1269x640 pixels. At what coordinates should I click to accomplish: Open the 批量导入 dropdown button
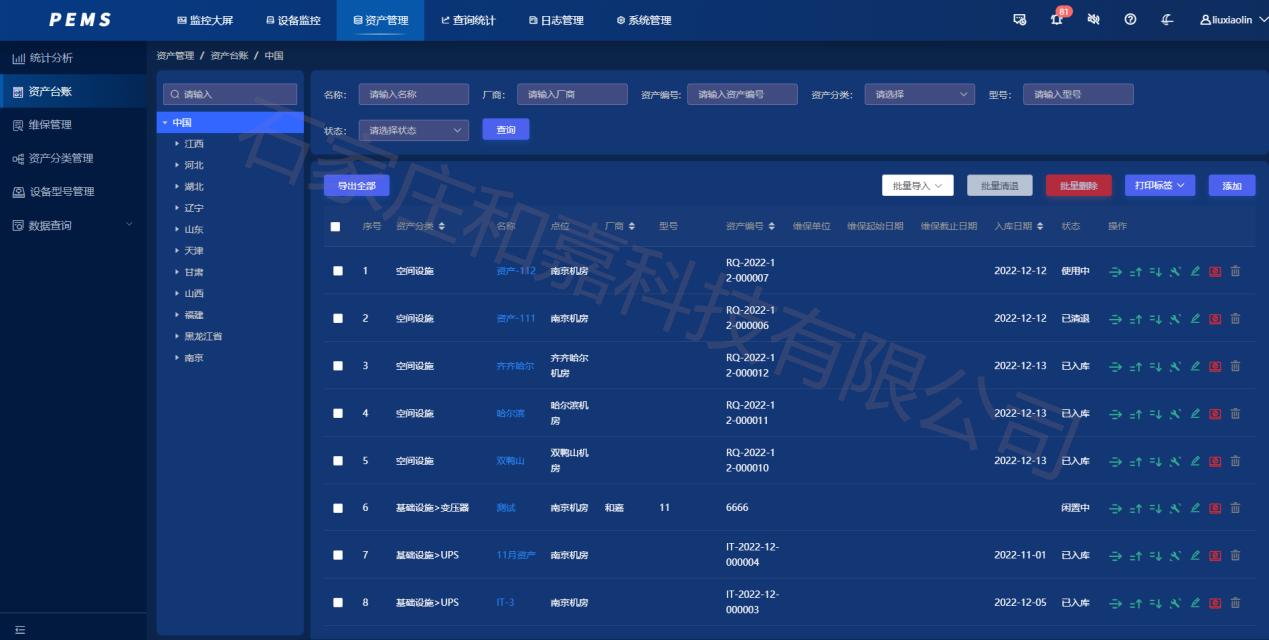point(917,186)
